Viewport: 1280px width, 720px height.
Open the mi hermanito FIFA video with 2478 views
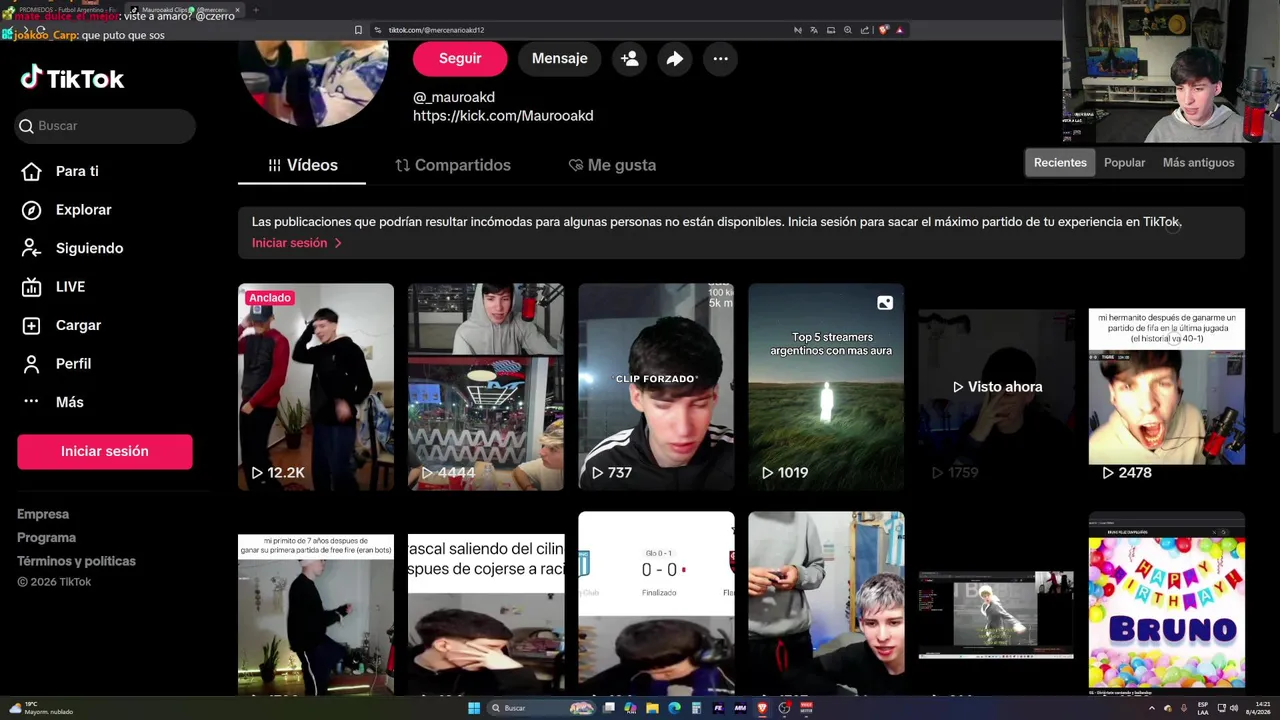click(1166, 387)
